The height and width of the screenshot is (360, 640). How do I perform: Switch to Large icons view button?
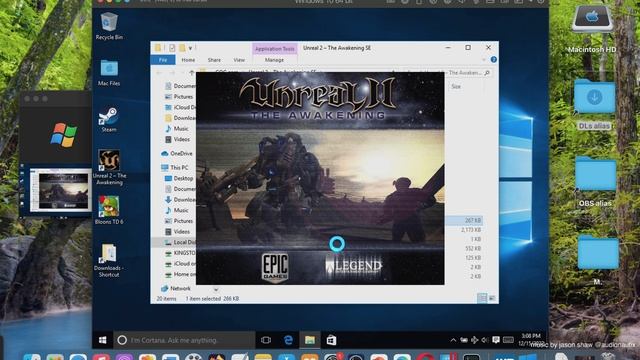coord(492,298)
